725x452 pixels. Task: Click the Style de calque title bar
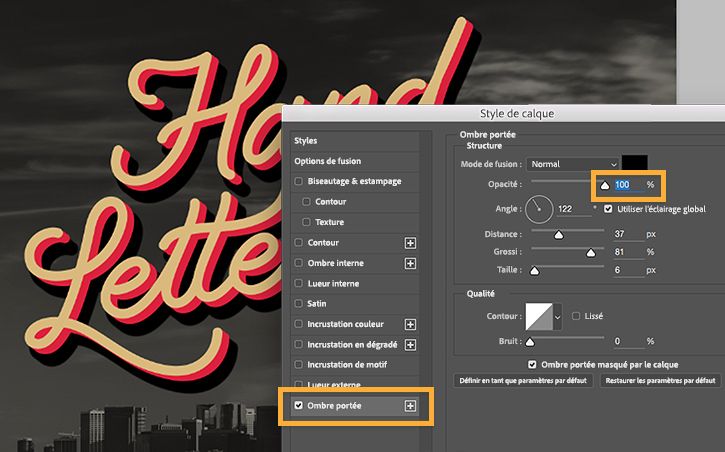(x=504, y=114)
